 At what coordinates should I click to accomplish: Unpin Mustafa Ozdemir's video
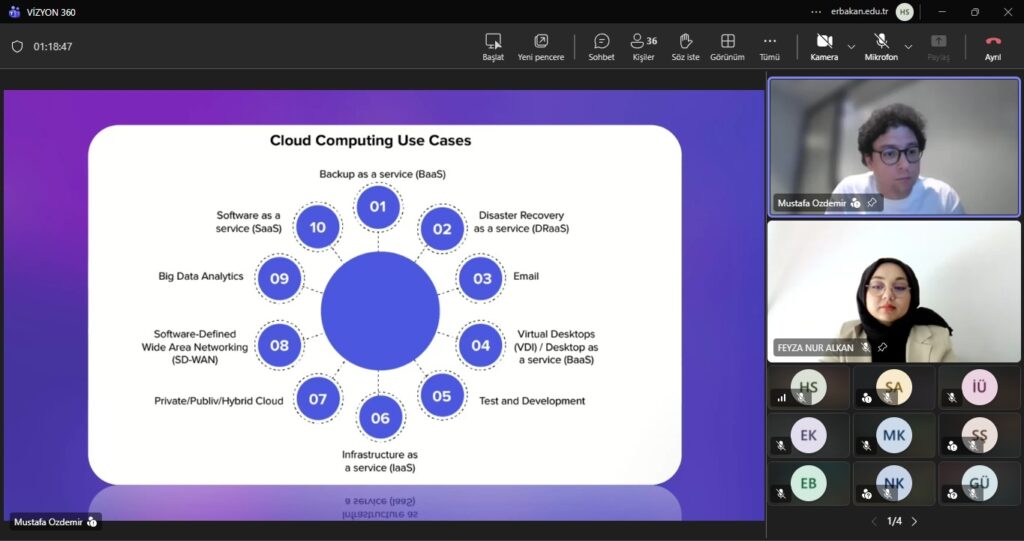(872, 203)
